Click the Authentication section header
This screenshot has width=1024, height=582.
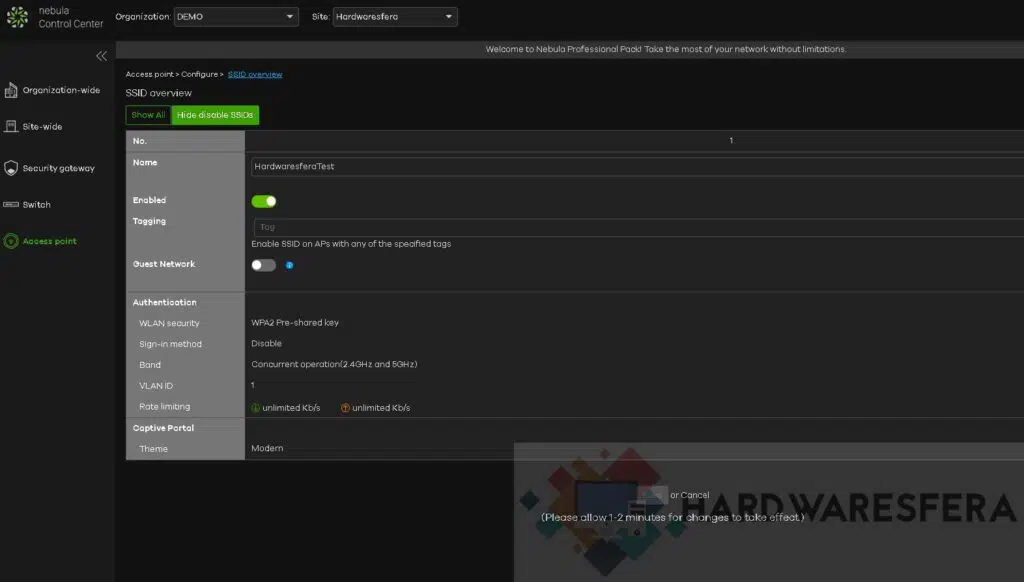pyautogui.click(x=165, y=302)
